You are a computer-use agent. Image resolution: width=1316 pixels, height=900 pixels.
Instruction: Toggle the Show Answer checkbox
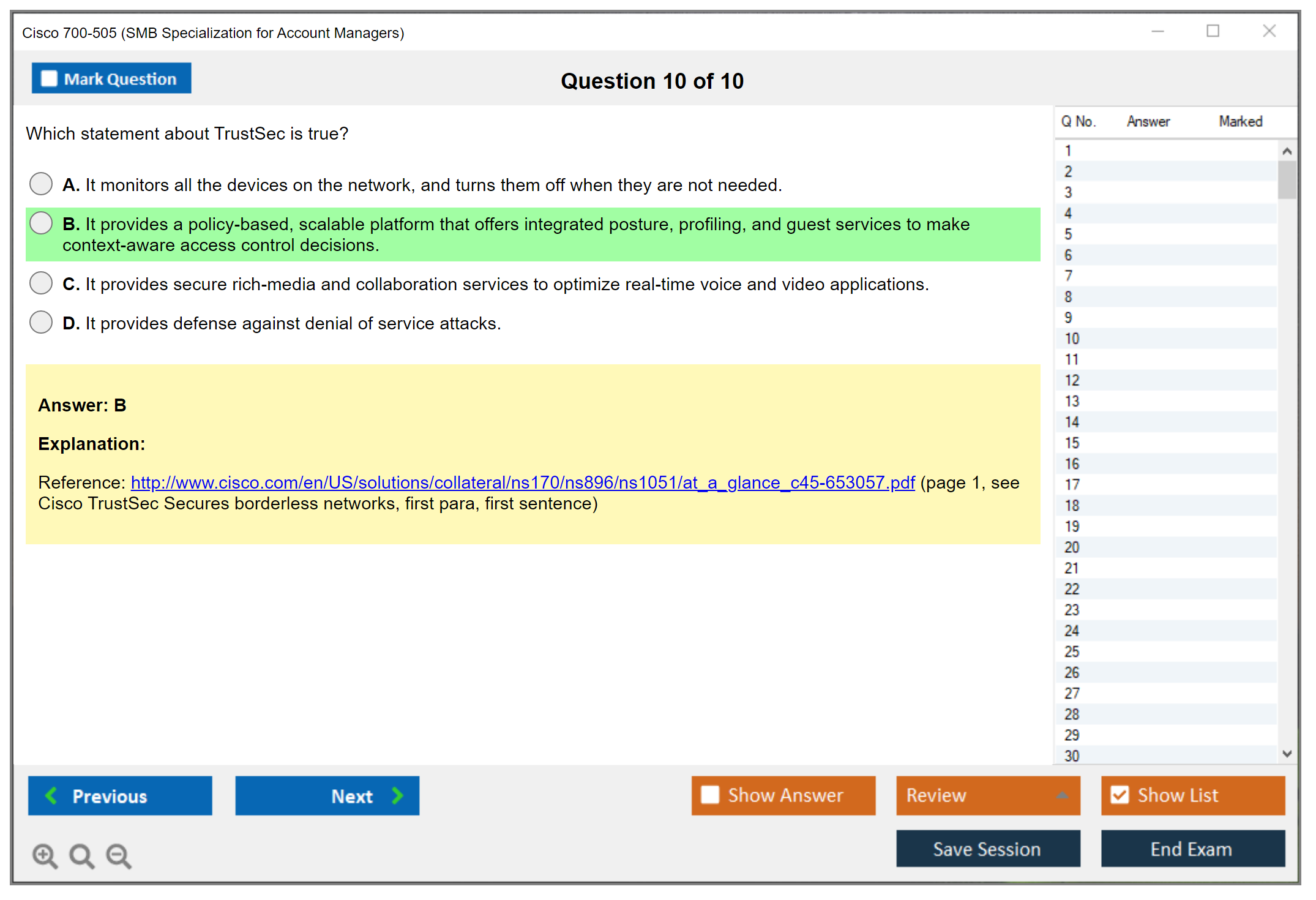click(x=710, y=795)
